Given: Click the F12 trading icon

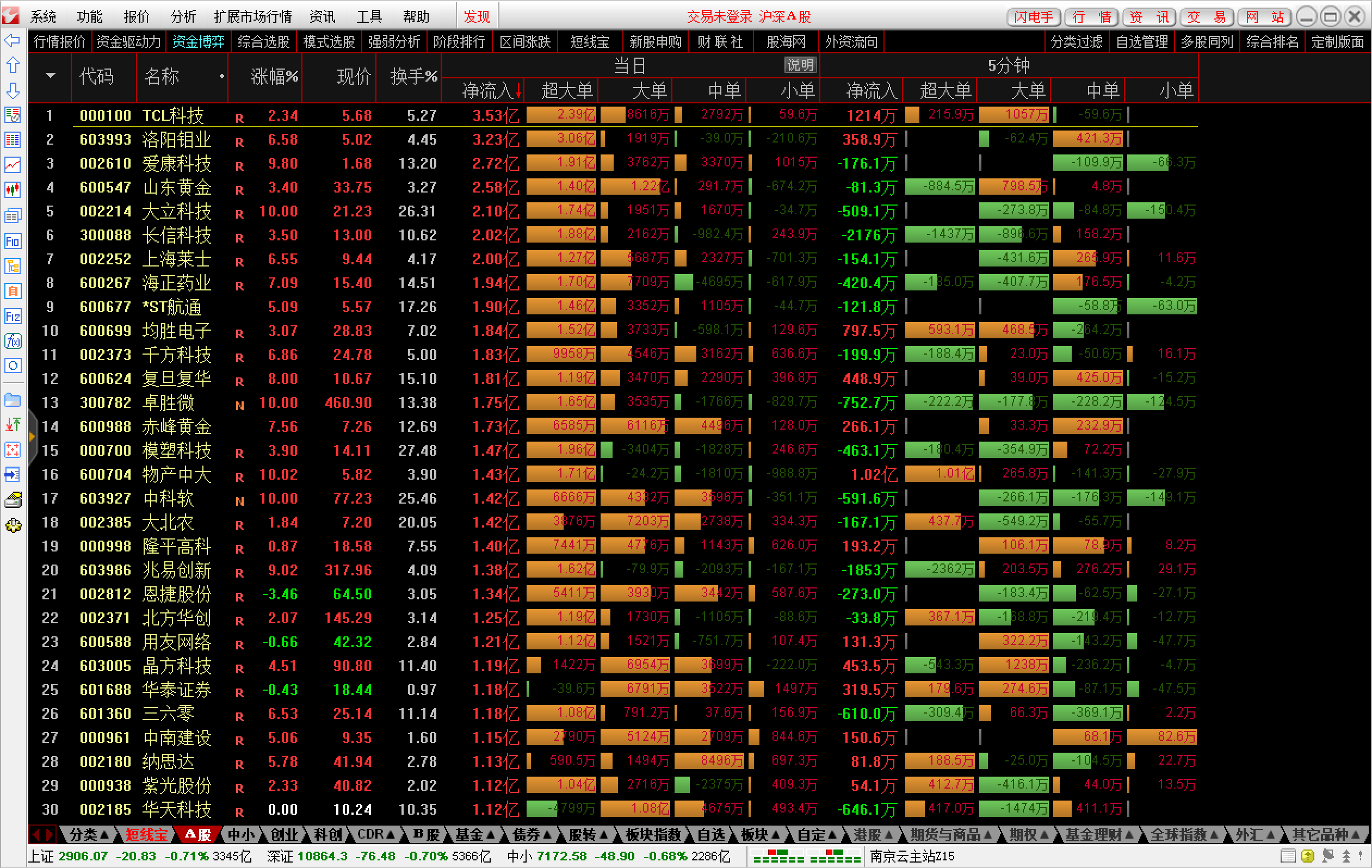Looking at the screenshot, I should [13, 316].
